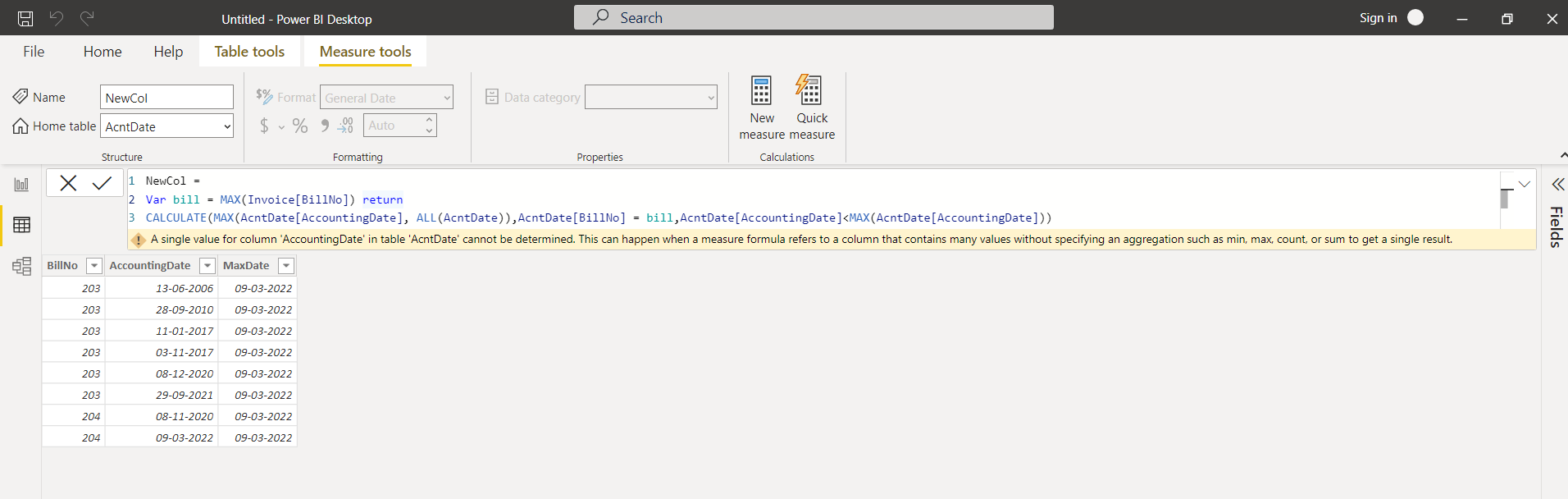Select the AccountingDate column header
This screenshot has width=1568, height=499.
coord(150,265)
